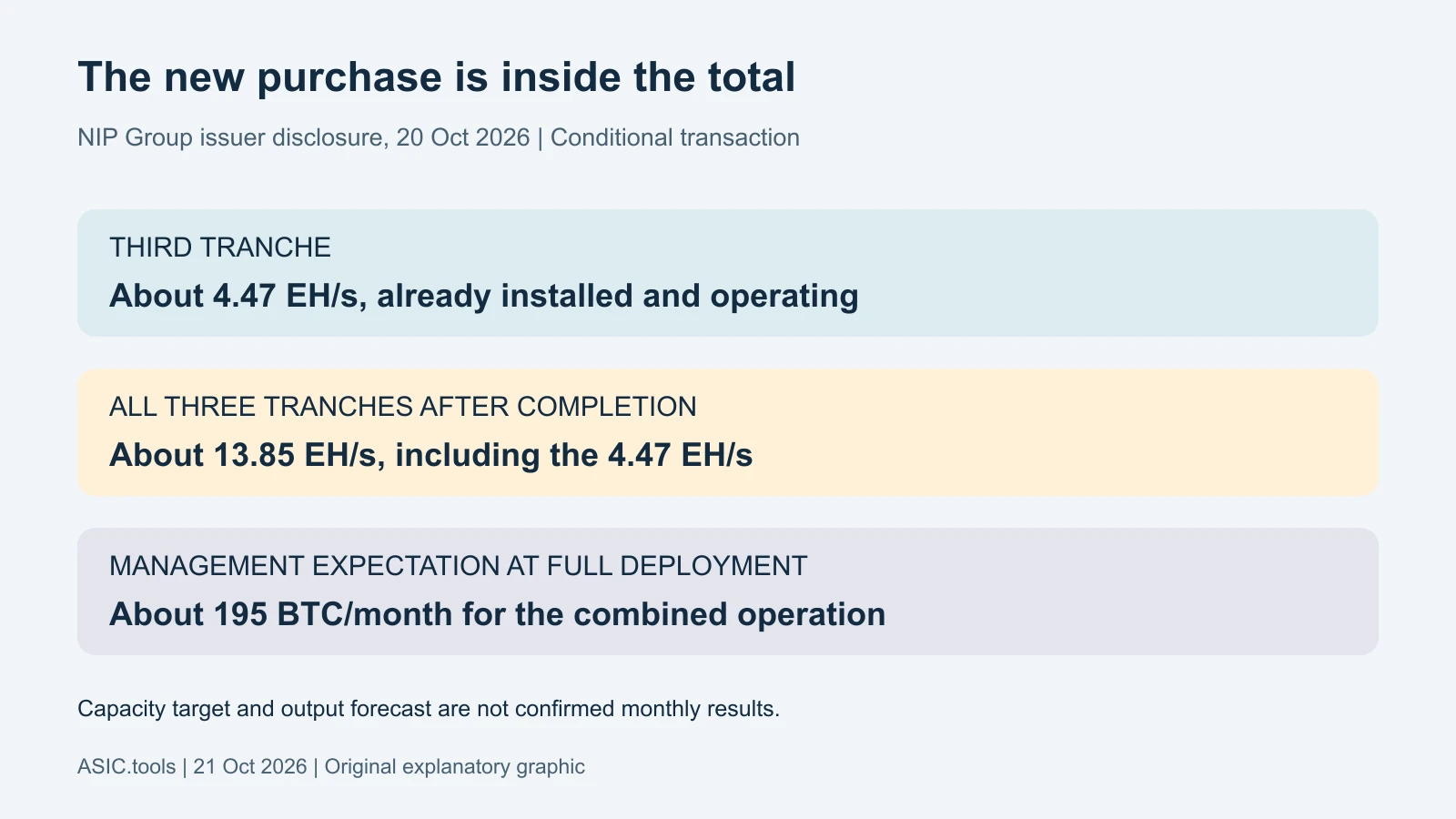Click ALL THREE TRANCHES AFTER COMPLETION label
The width and height of the screenshot is (1456, 819).
click(x=403, y=407)
